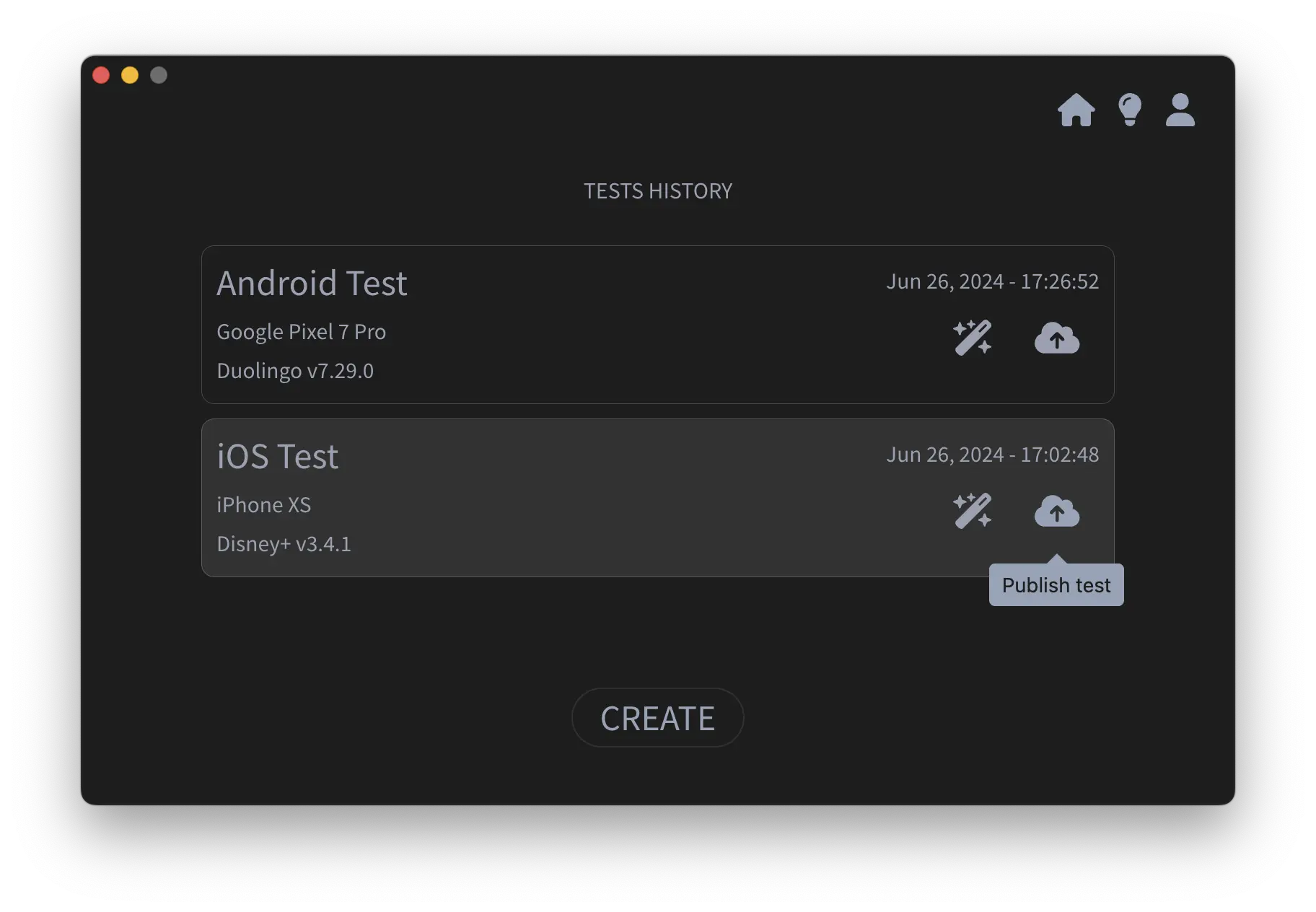Open the user profile icon
This screenshot has width=1316, height=912.
[x=1180, y=110]
